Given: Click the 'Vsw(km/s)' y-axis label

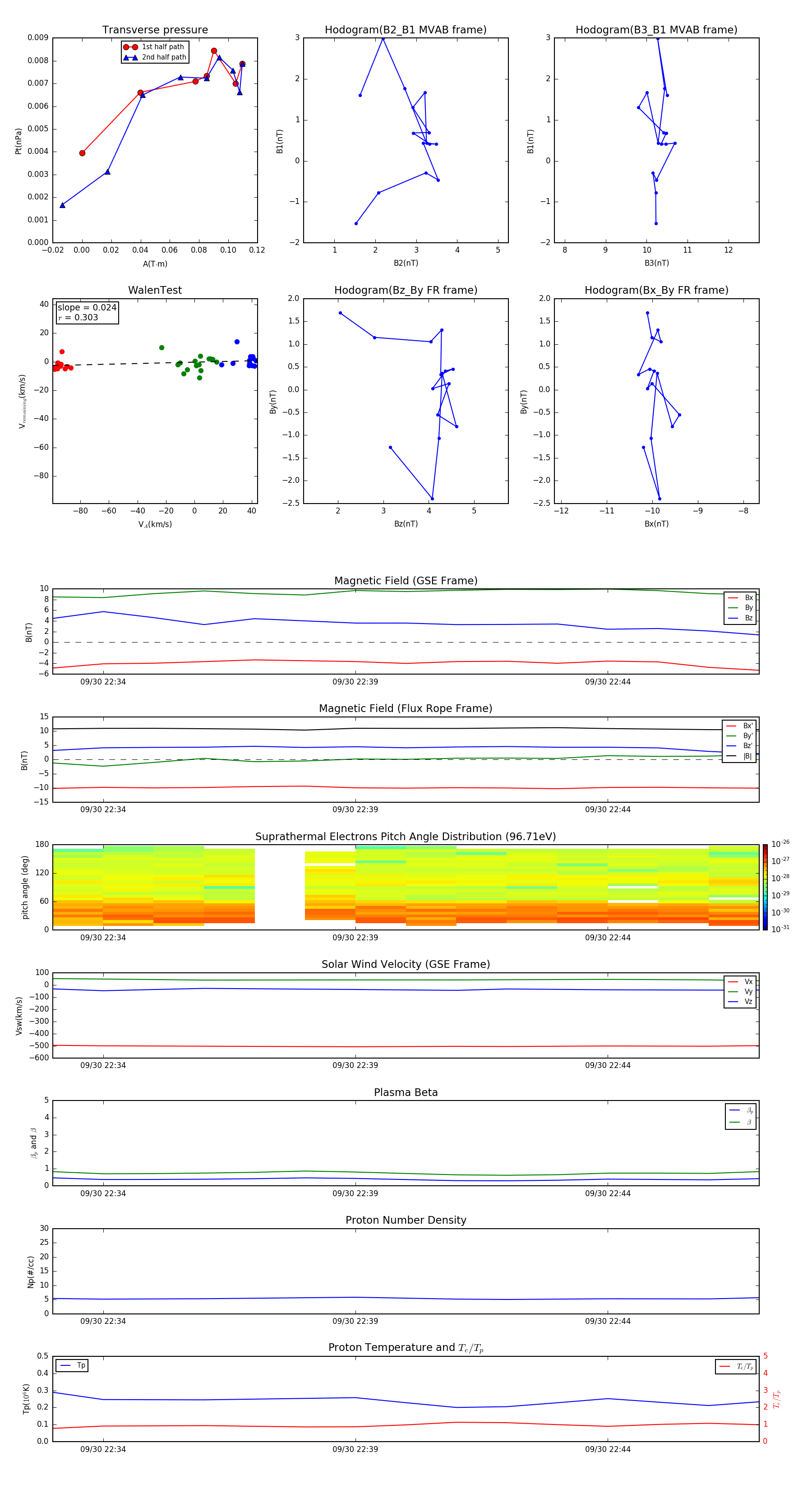Looking at the screenshot, I should (x=19, y=1016).
